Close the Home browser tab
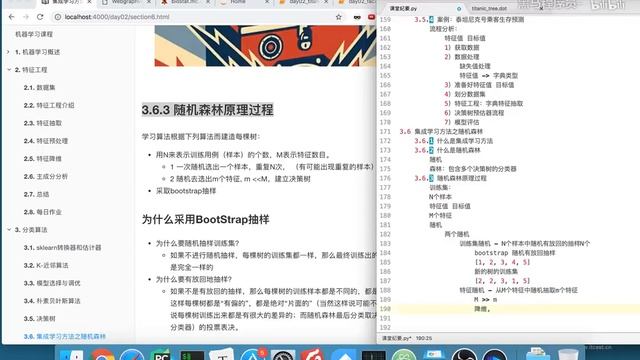640x360 pixels. point(267,2)
